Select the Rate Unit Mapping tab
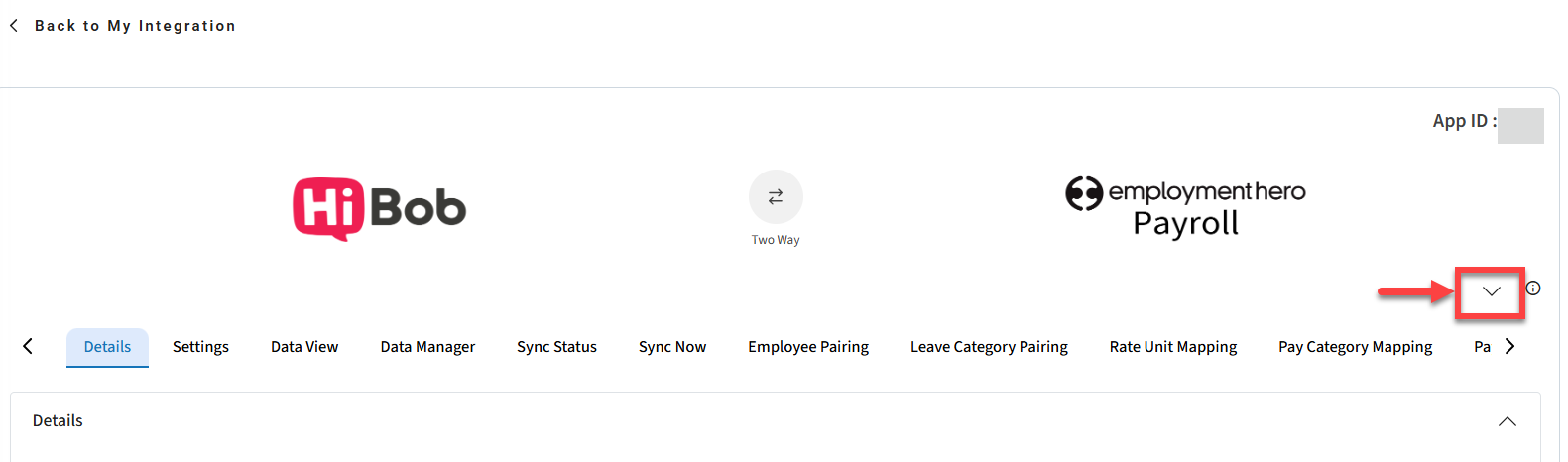The height and width of the screenshot is (462, 1568). pos(1173,347)
